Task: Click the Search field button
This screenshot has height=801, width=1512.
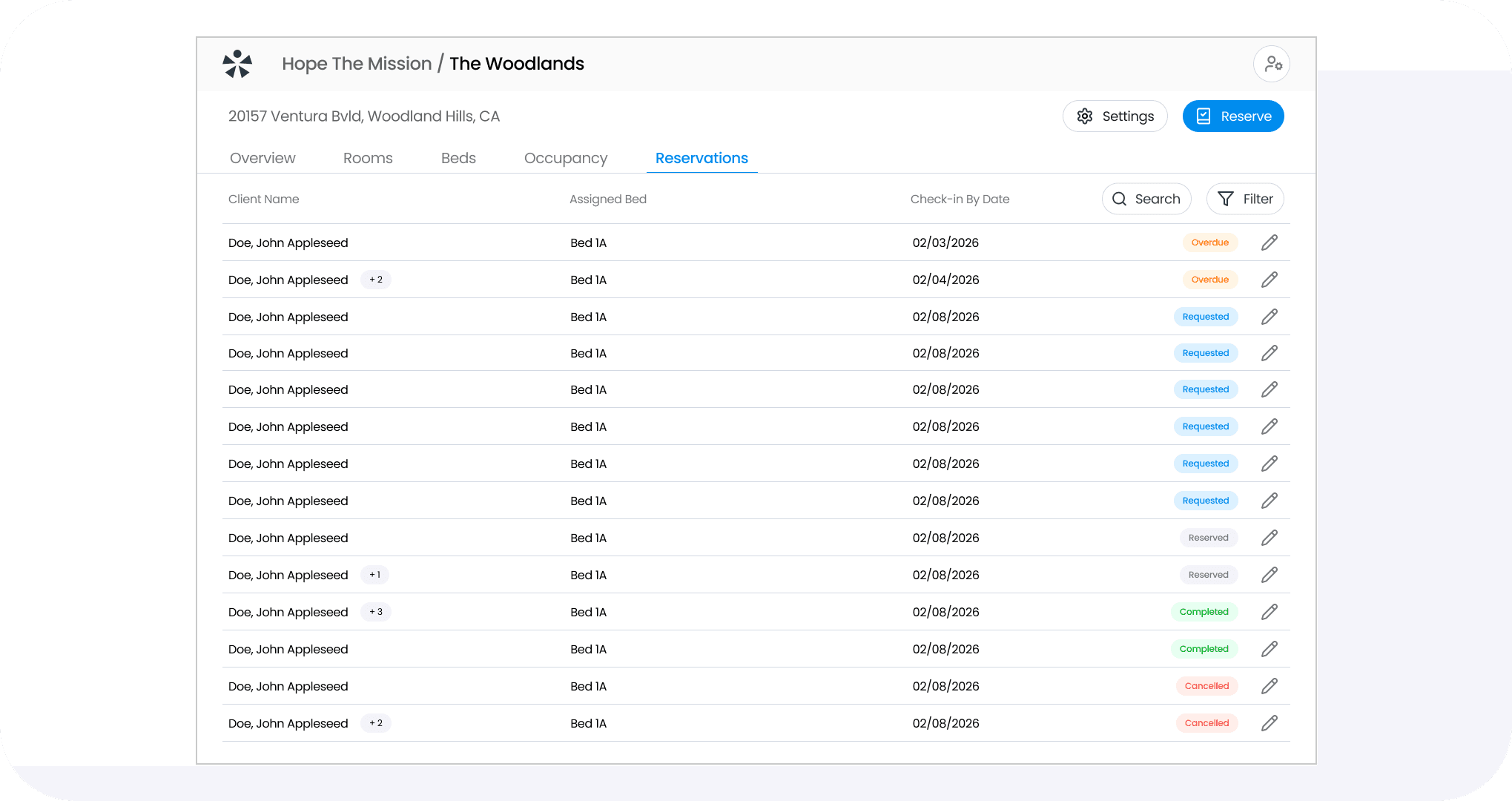Action: (x=1146, y=199)
